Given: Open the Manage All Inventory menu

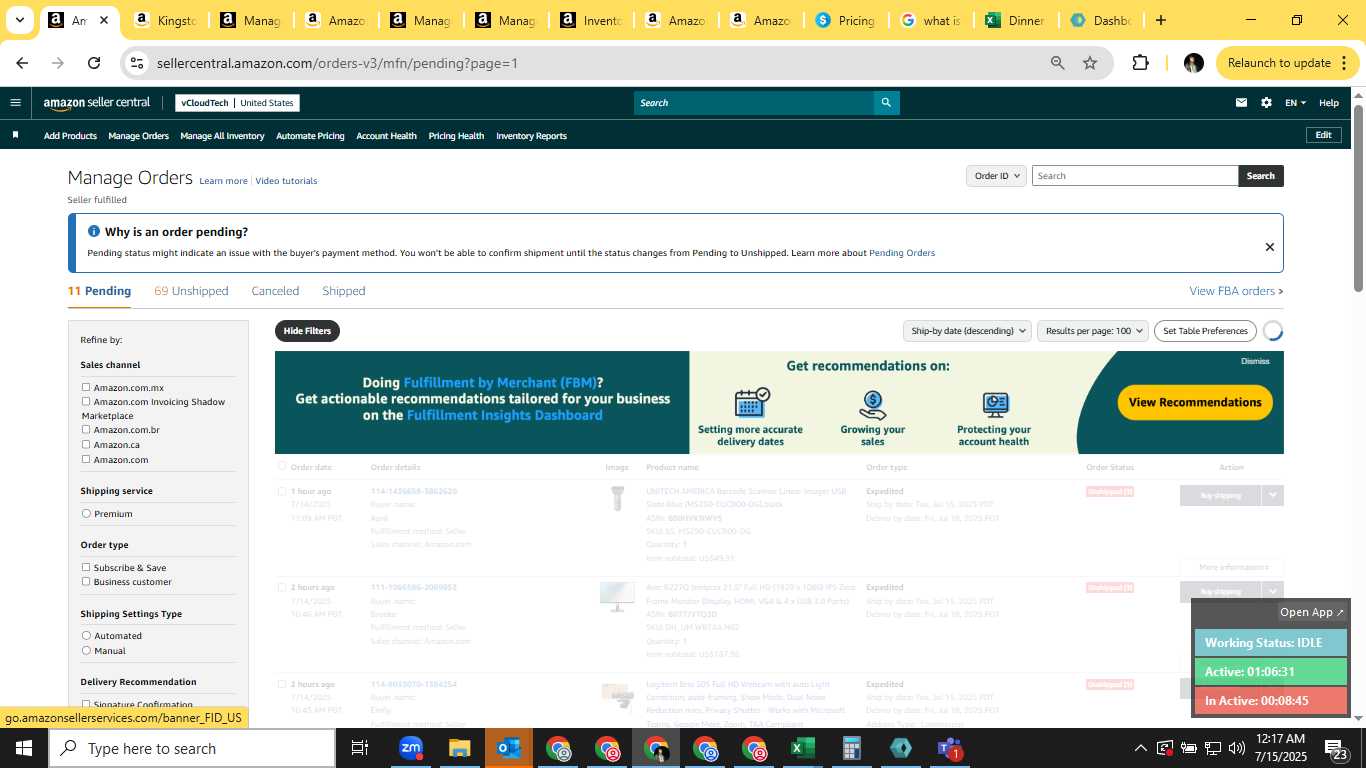Looking at the screenshot, I should 222,136.
